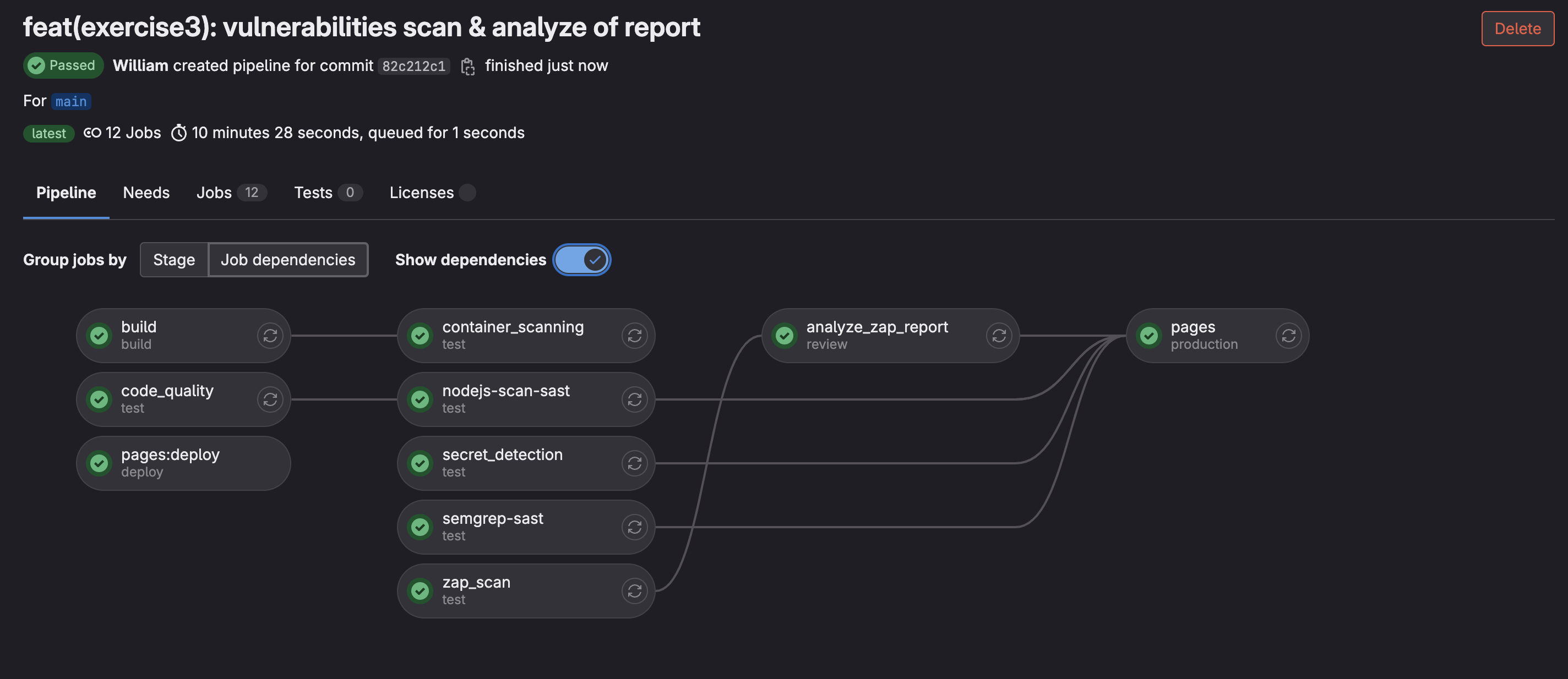This screenshot has height=679, width=1568.
Task: Click the code_quality passed status icon
Action: pyautogui.click(x=99, y=399)
